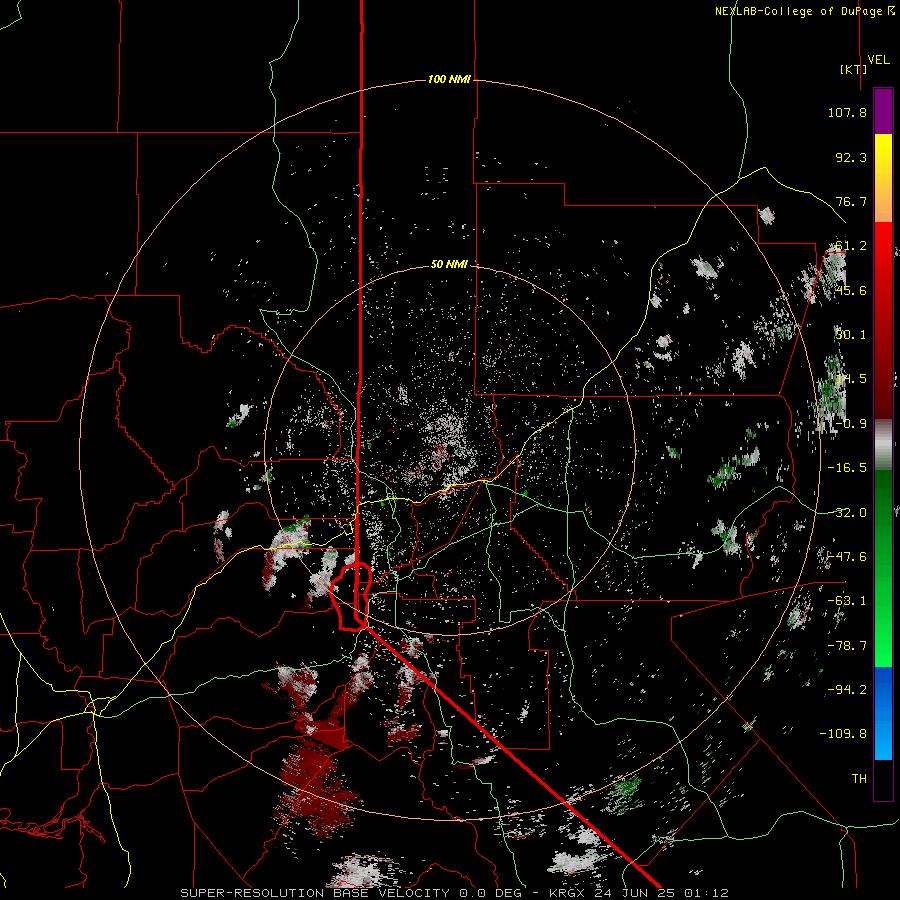
Task: Click the 50 NMI range ring label
Action: pos(449,265)
